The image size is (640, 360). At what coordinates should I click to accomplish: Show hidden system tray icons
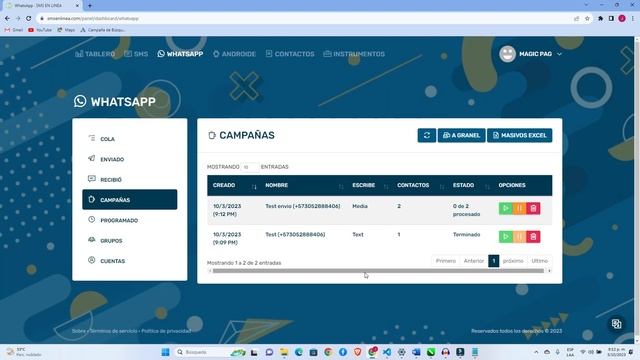pyautogui.click(x=536, y=352)
